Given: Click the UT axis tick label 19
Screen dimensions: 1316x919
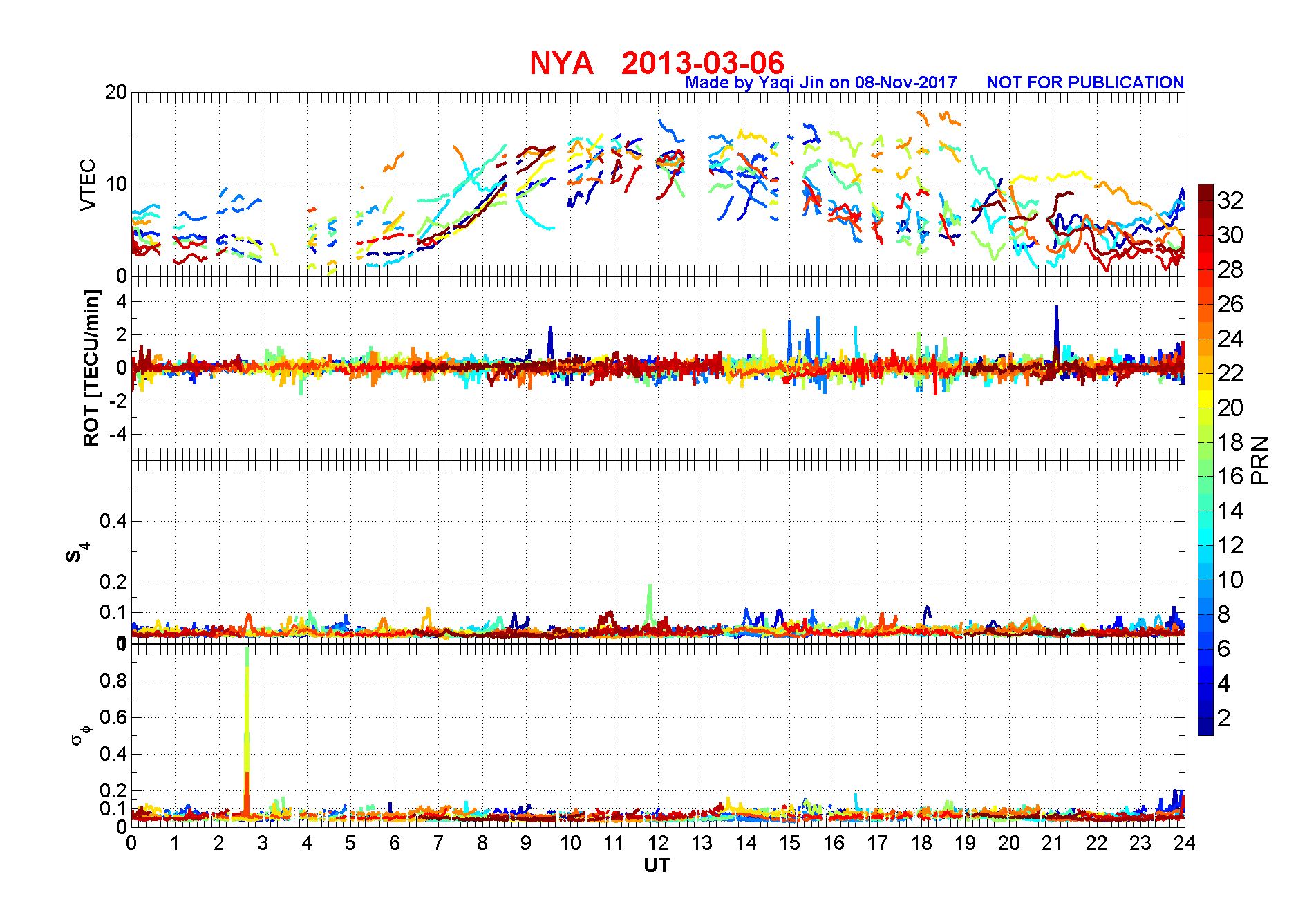Looking at the screenshot, I should point(965,844).
